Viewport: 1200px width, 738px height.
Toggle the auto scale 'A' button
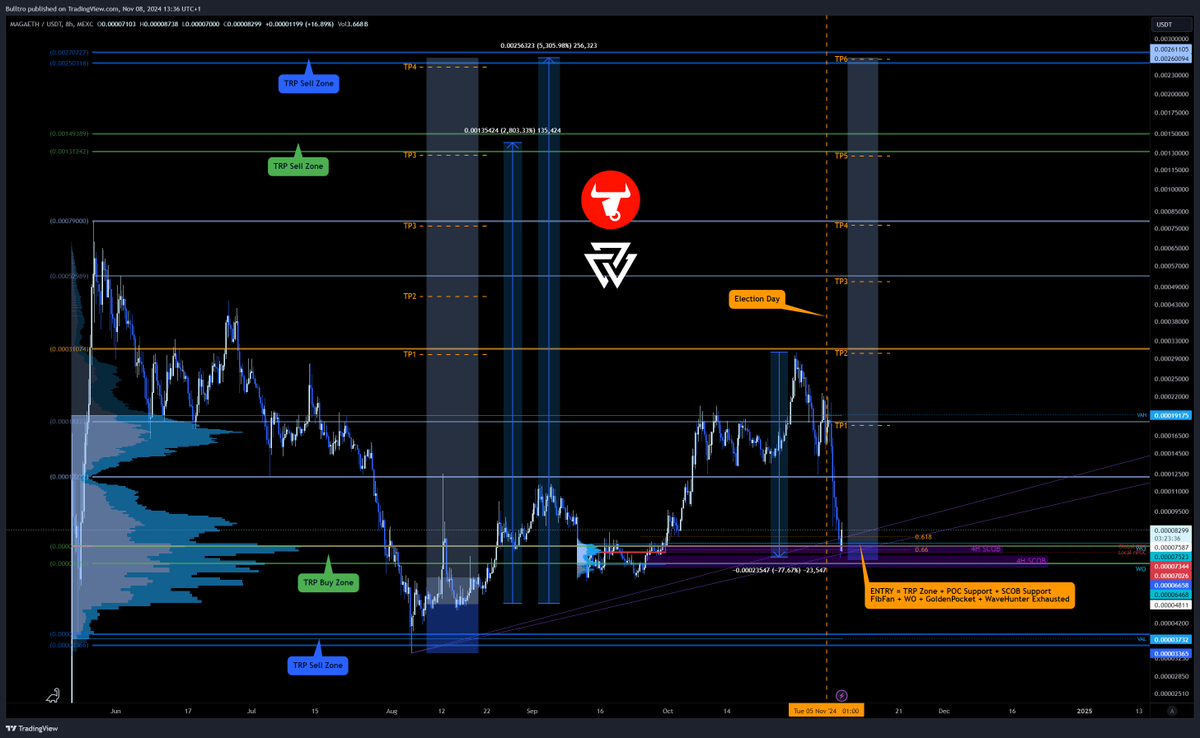click(x=1173, y=710)
